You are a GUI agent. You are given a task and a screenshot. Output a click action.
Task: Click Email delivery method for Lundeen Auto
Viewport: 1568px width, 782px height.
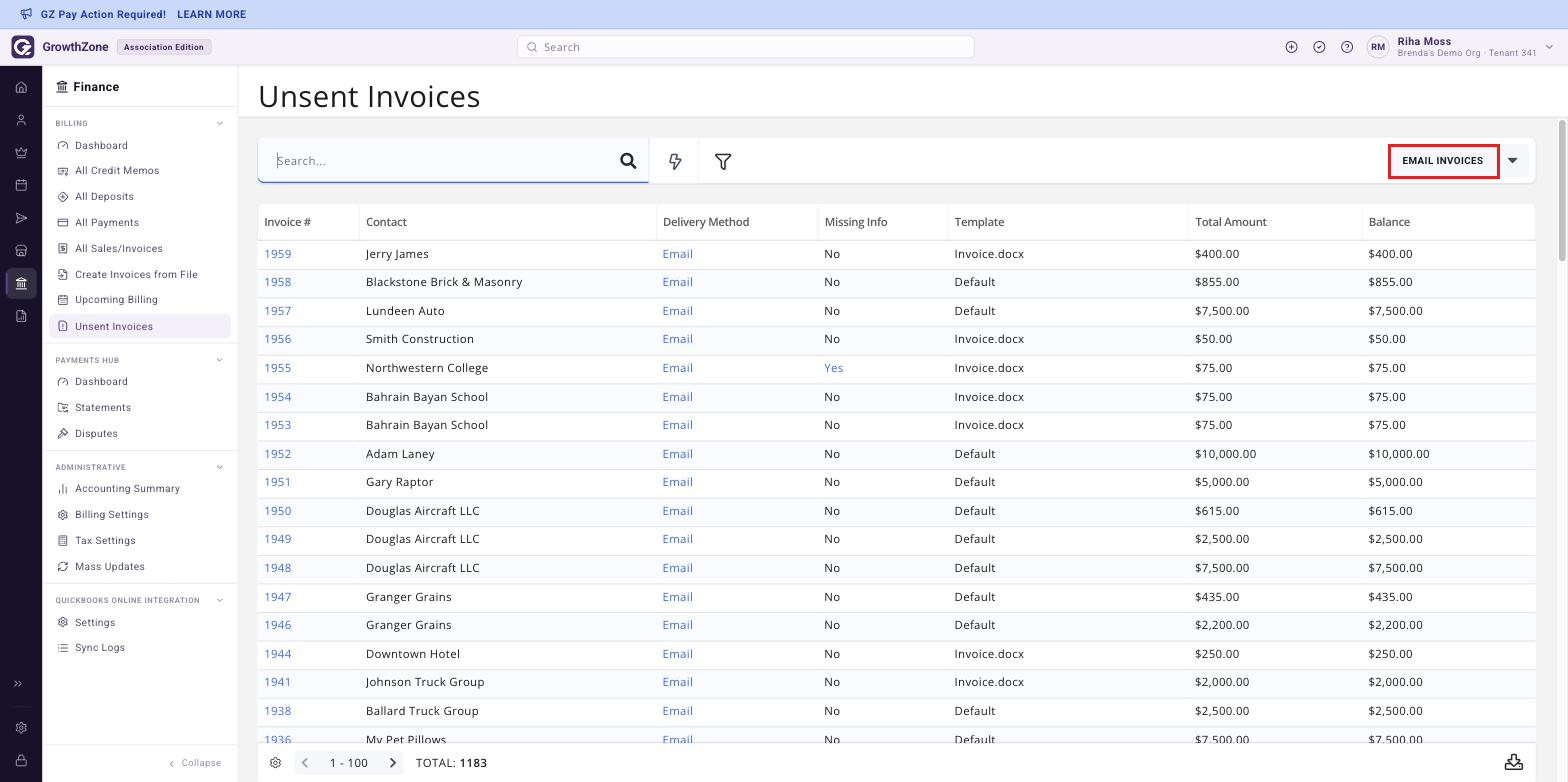click(x=677, y=311)
